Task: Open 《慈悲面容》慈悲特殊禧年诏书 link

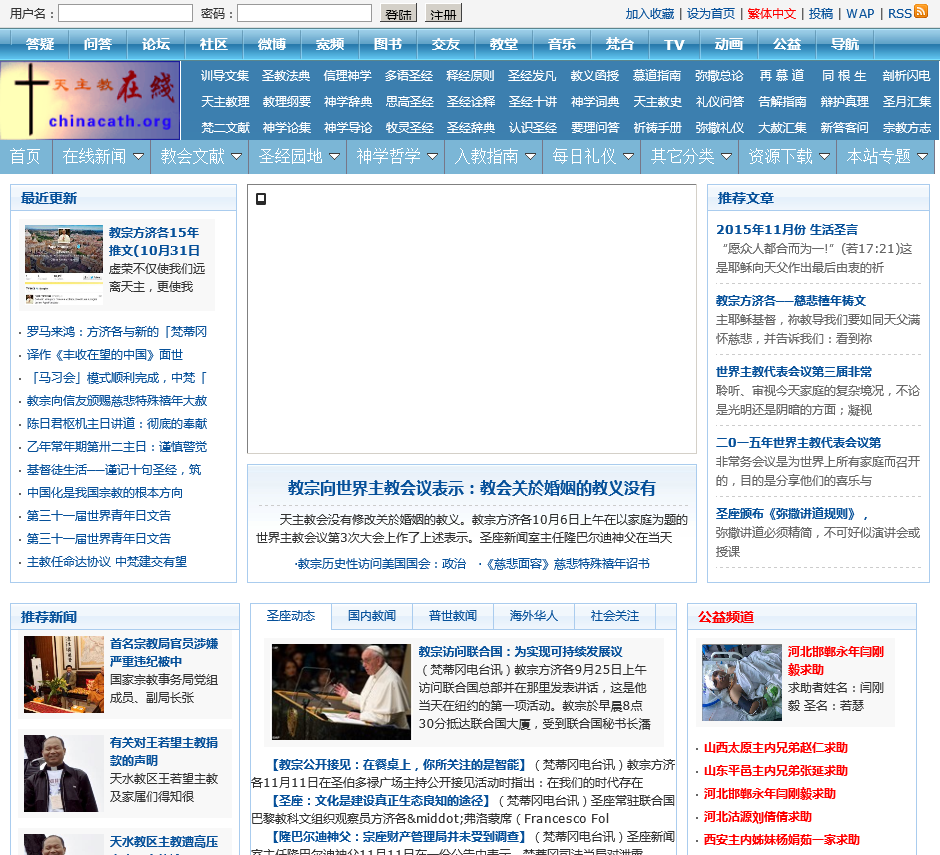Action: (567, 564)
